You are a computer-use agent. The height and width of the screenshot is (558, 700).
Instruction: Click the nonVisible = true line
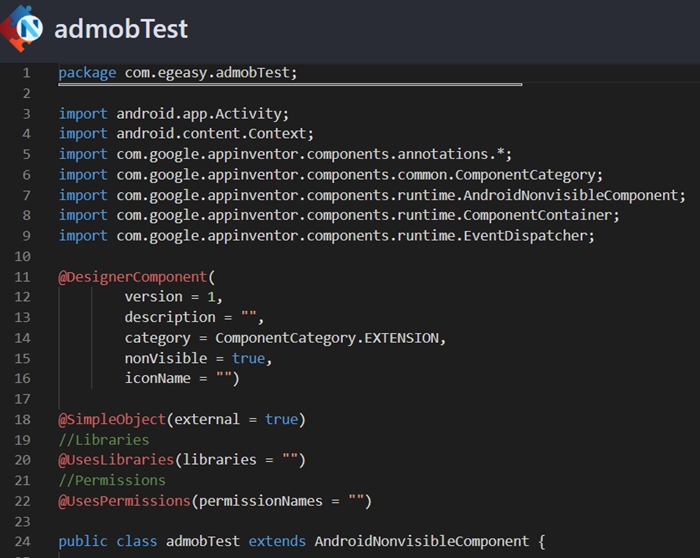pos(198,358)
